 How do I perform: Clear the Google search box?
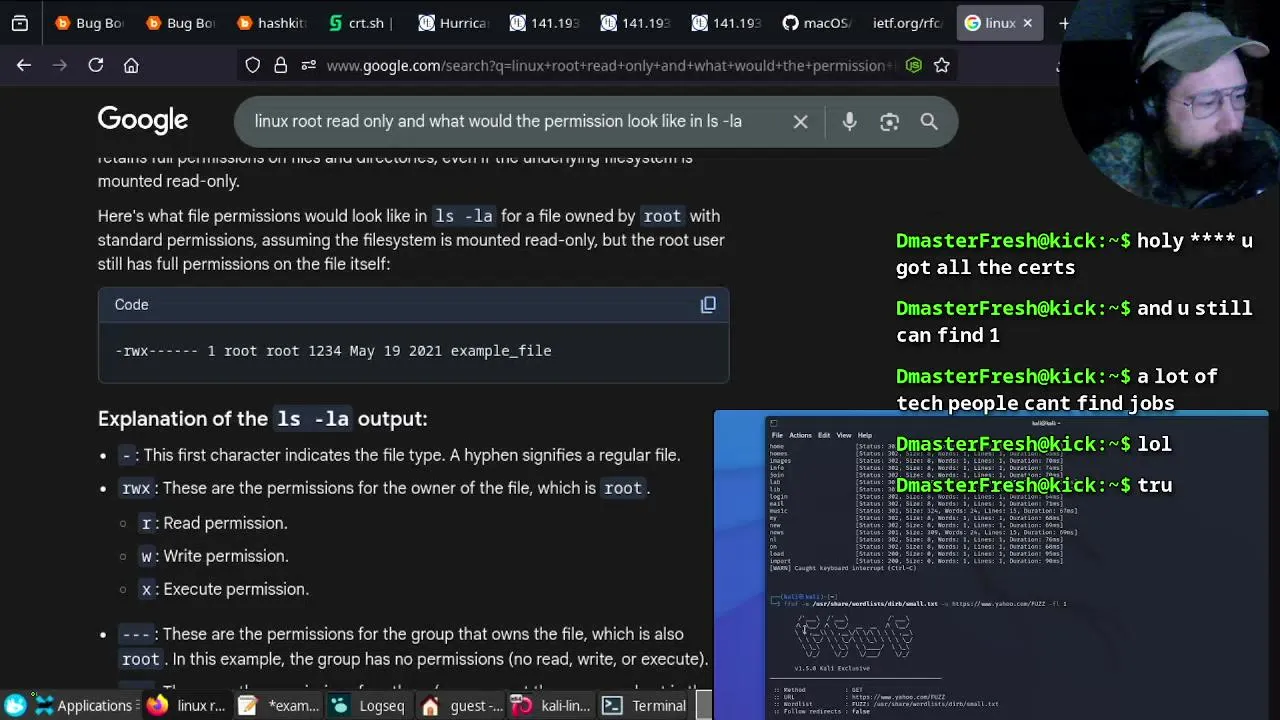coord(800,121)
